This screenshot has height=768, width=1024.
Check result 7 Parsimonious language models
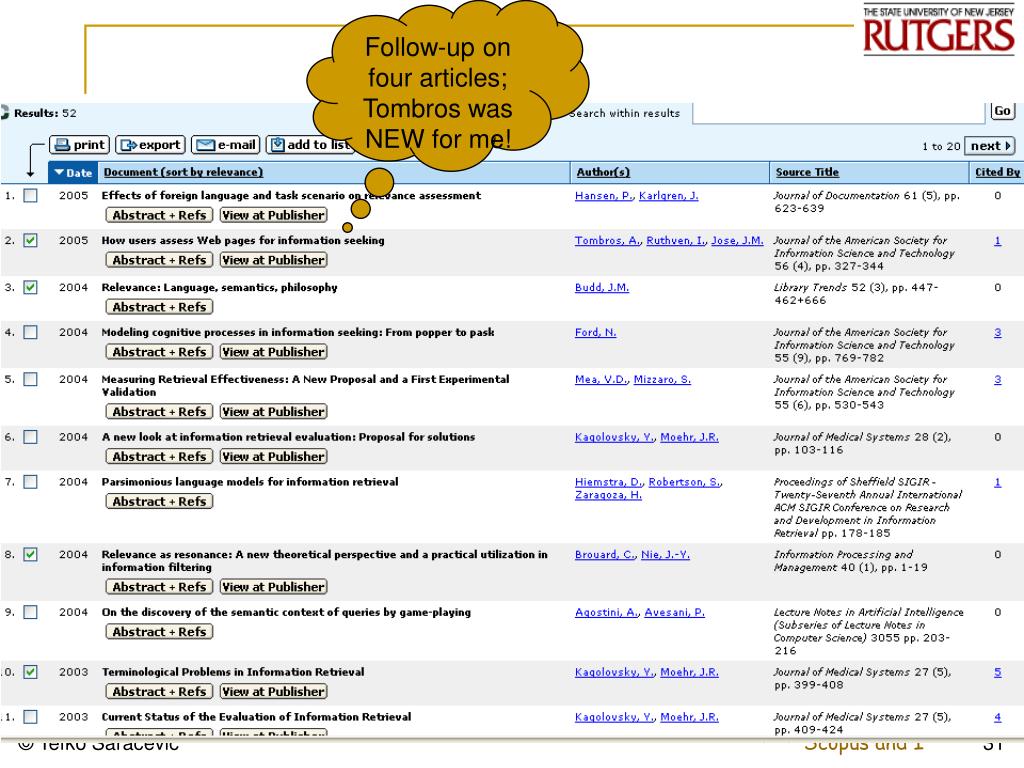(30, 482)
